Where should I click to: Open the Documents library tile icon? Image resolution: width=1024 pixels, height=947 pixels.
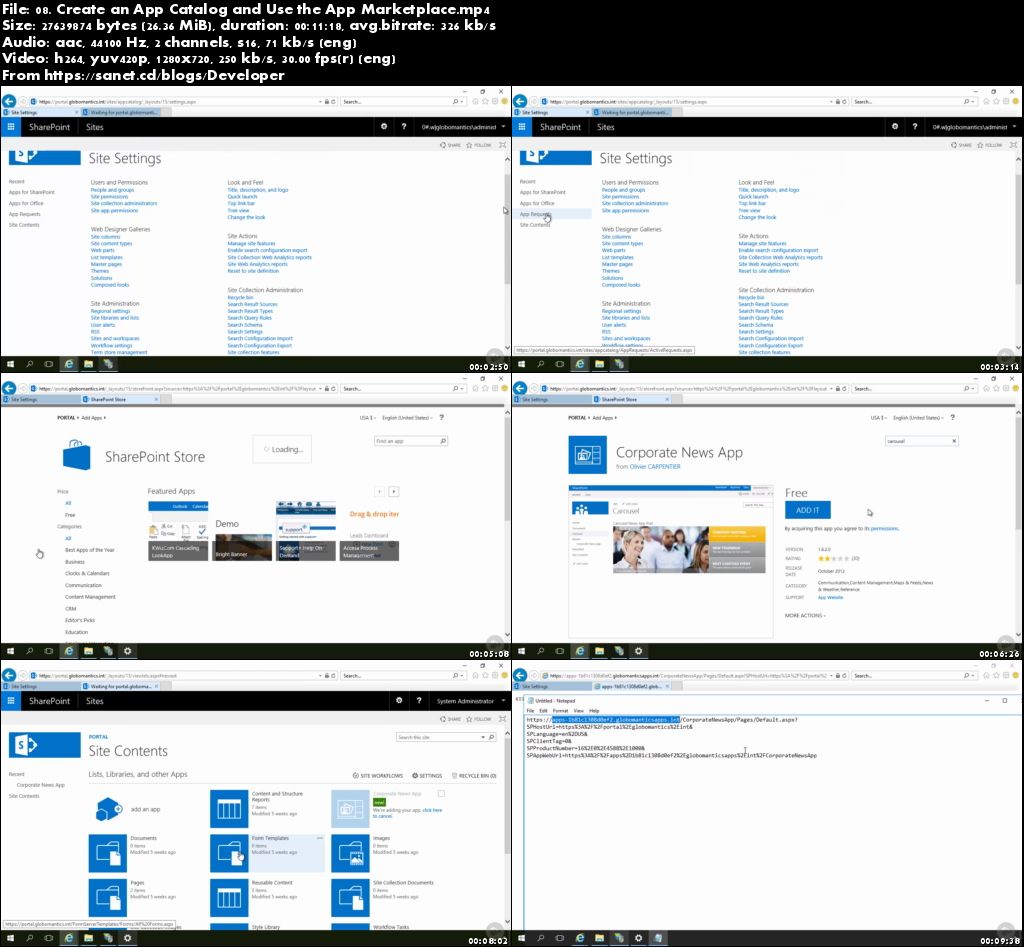[x=107, y=853]
